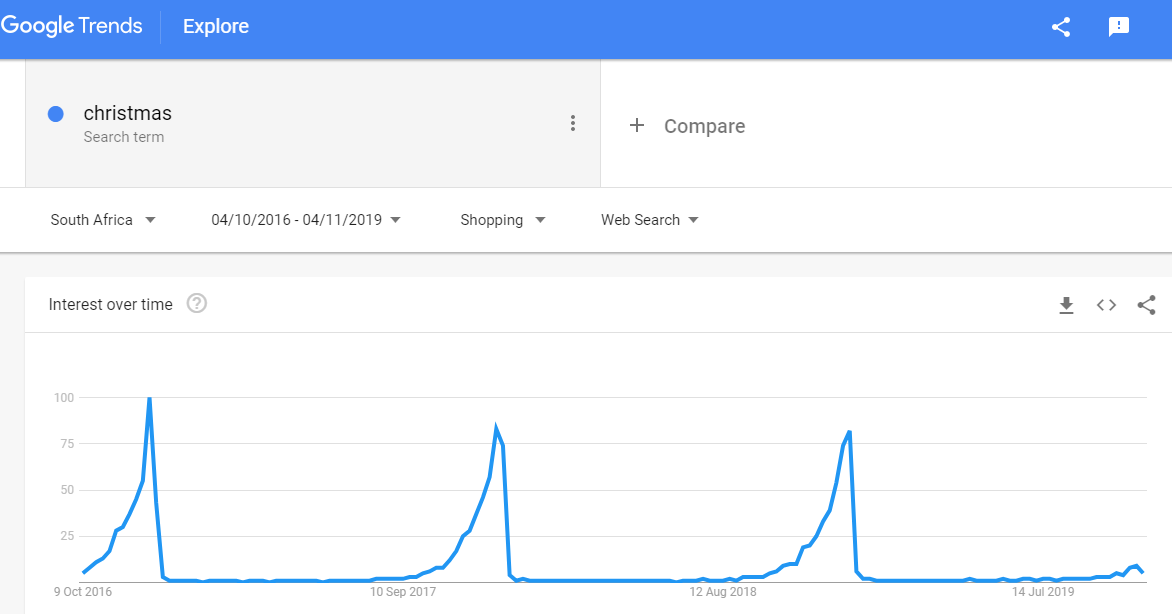Change the Web Search type dropdown
1172x614 pixels.
tap(650, 220)
